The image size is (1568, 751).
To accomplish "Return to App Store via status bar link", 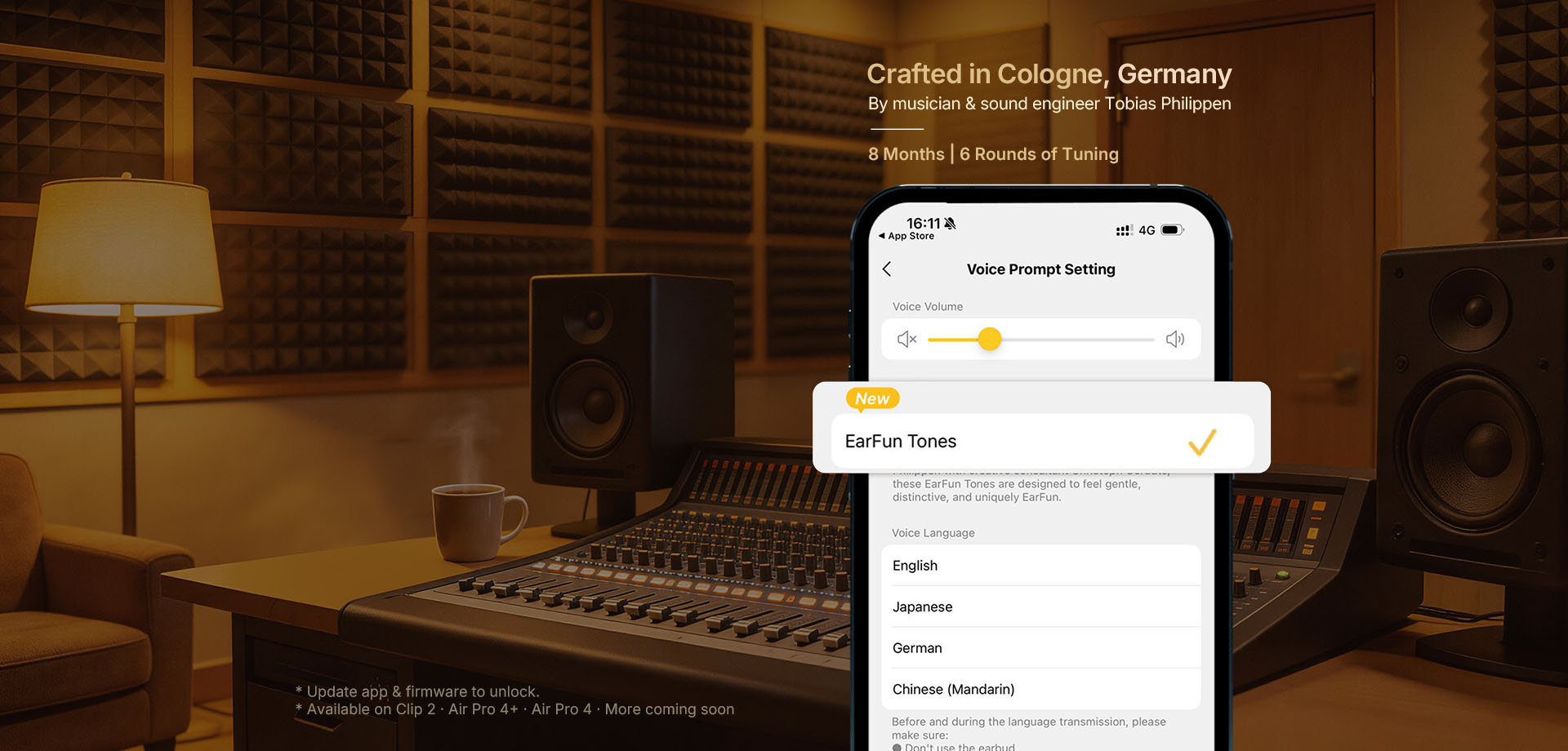I will [906, 236].
